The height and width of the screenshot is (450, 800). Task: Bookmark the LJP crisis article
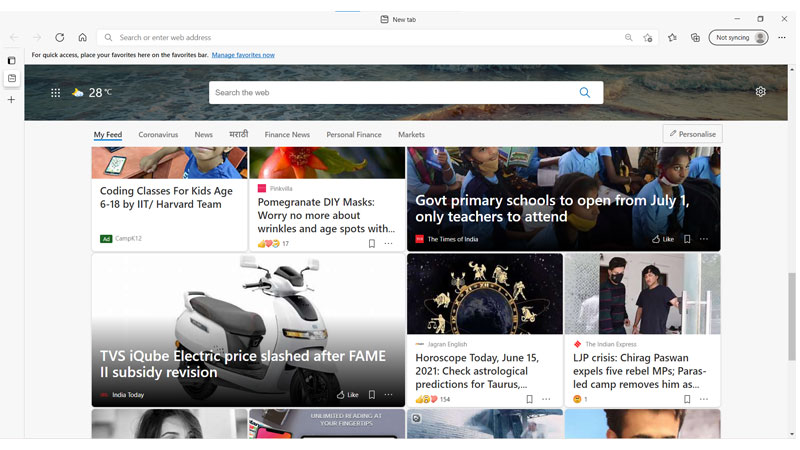[x=687, y=399]
